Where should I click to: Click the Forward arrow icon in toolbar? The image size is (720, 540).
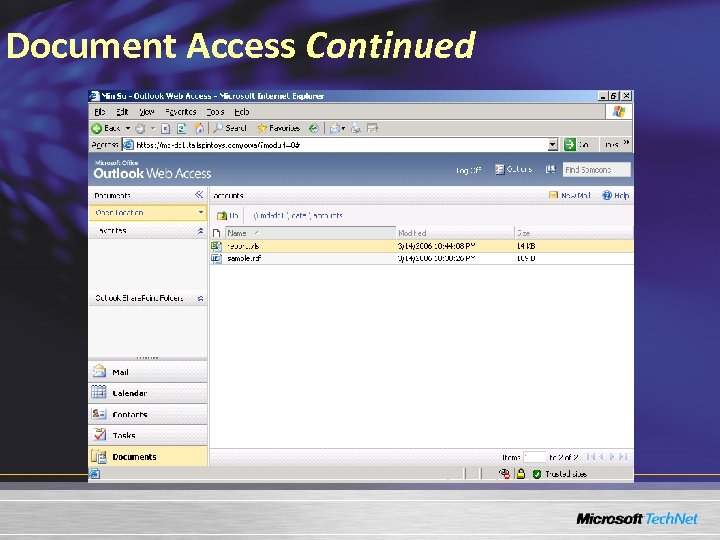click(x=141, y=129)
